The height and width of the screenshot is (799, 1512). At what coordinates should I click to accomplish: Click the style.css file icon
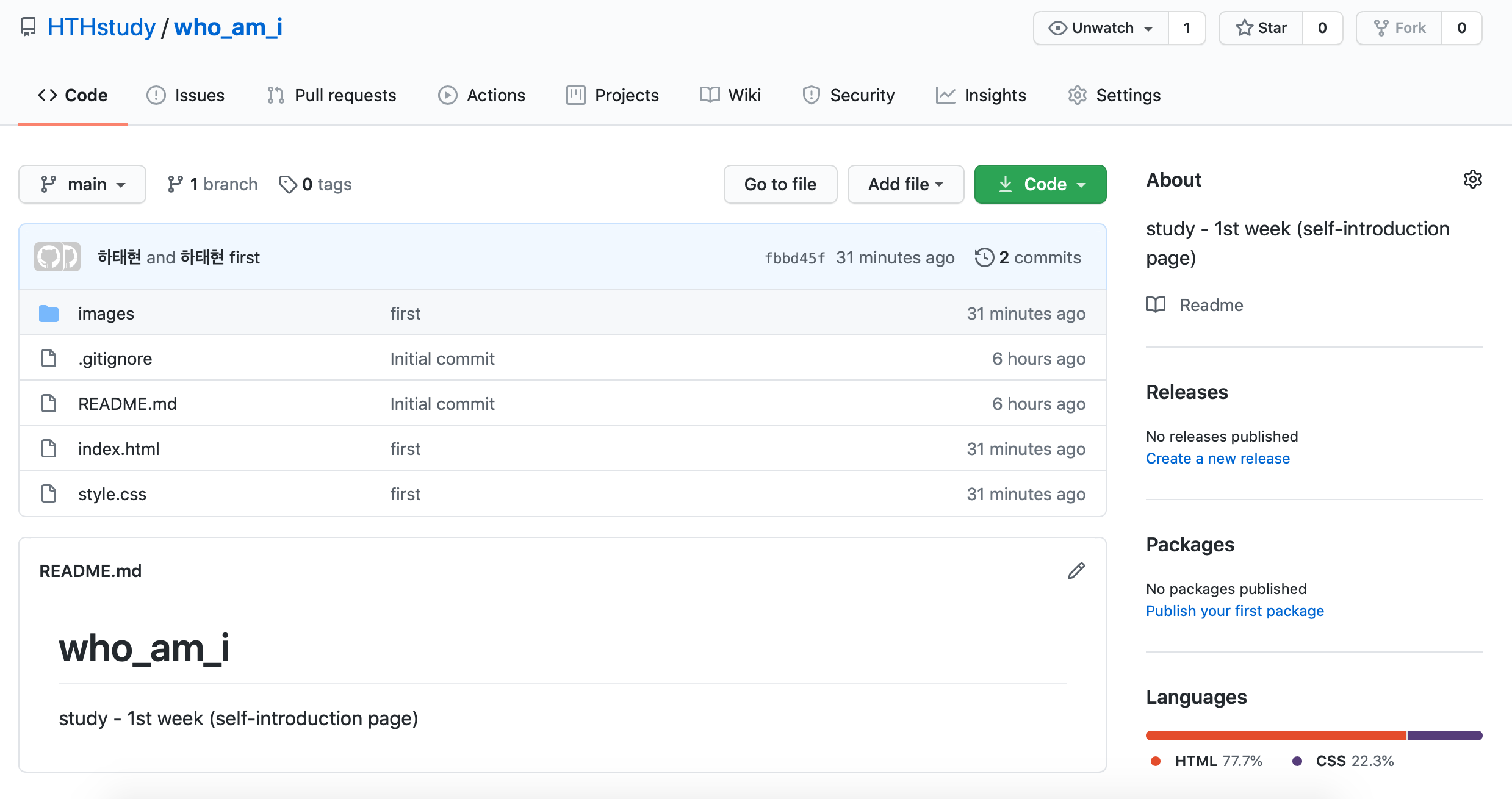coord(49,493)
